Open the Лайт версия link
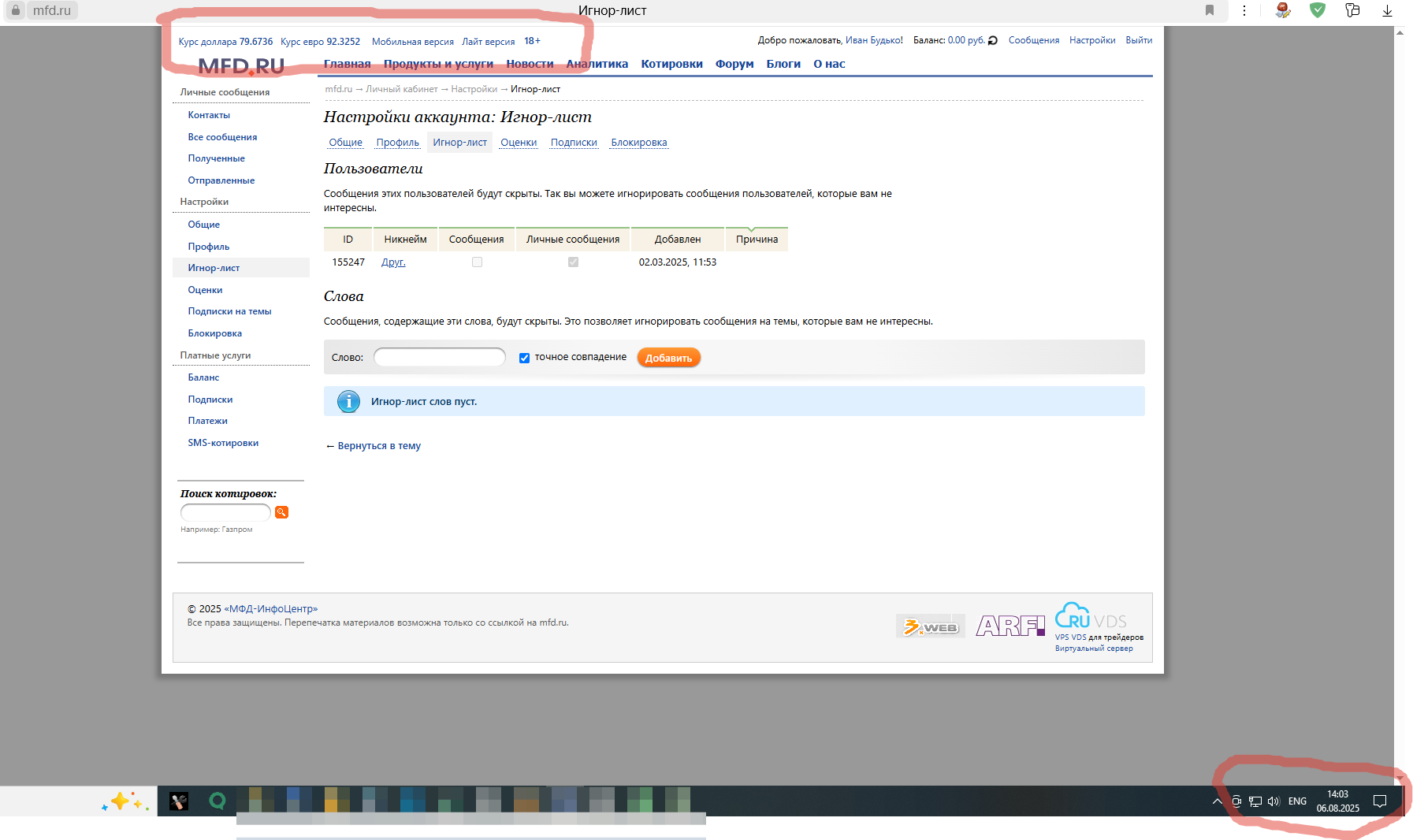Viewport: 1413px width, 840px height. [x=489, y=42]
